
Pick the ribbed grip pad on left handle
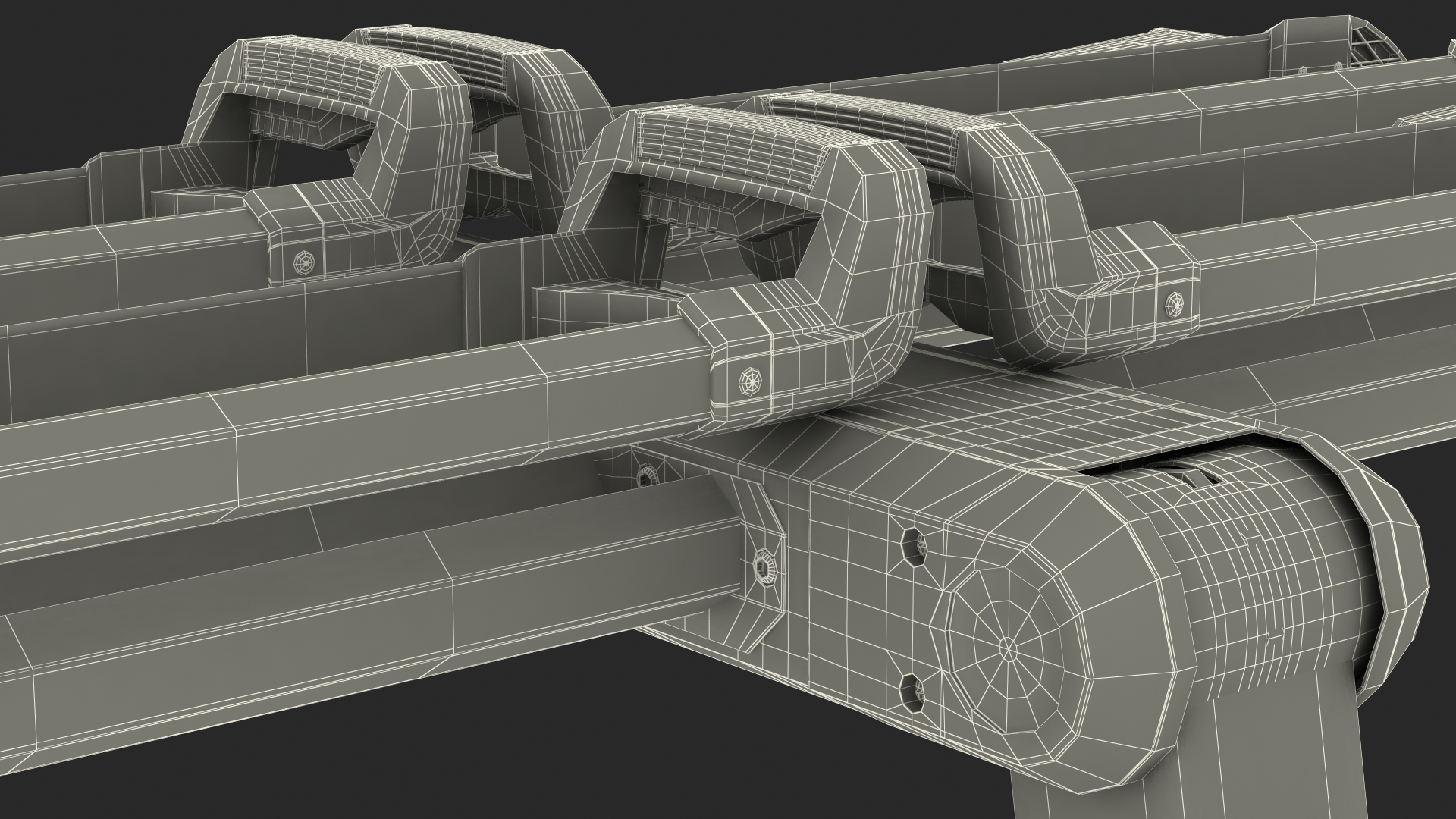[x=326, y=70]
